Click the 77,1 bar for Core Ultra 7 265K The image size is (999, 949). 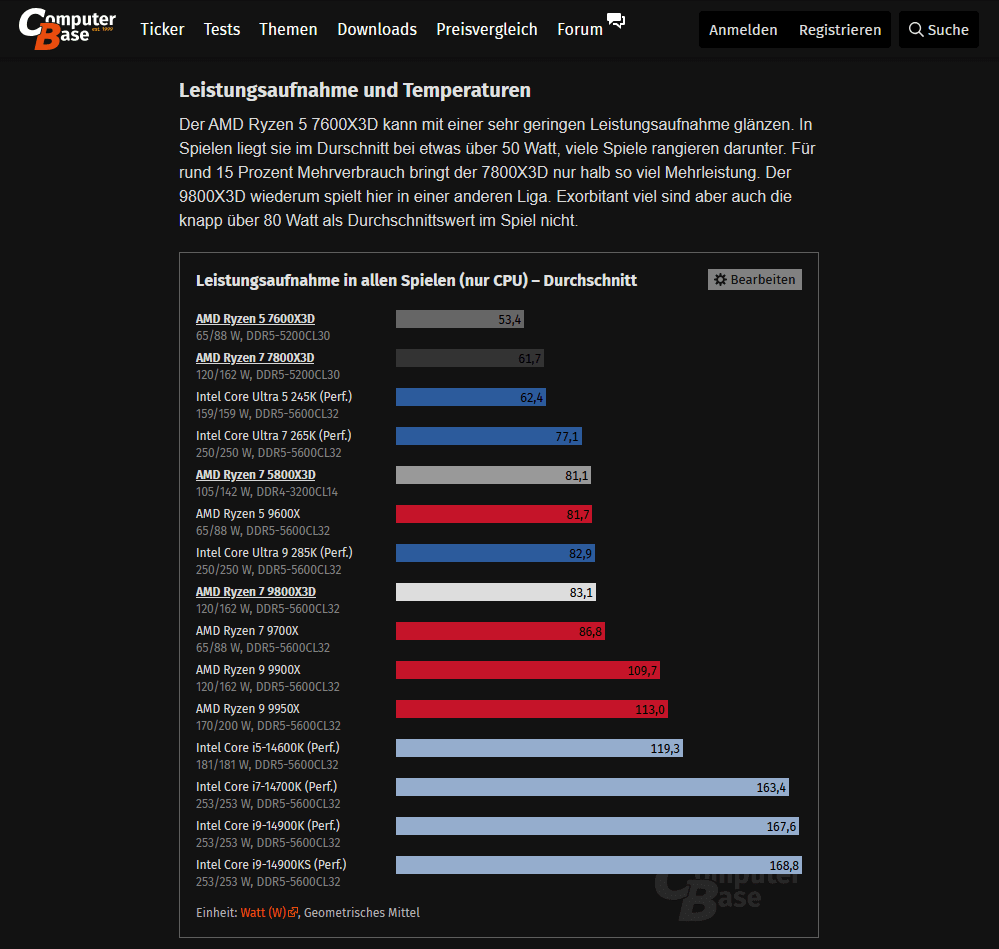489,436
